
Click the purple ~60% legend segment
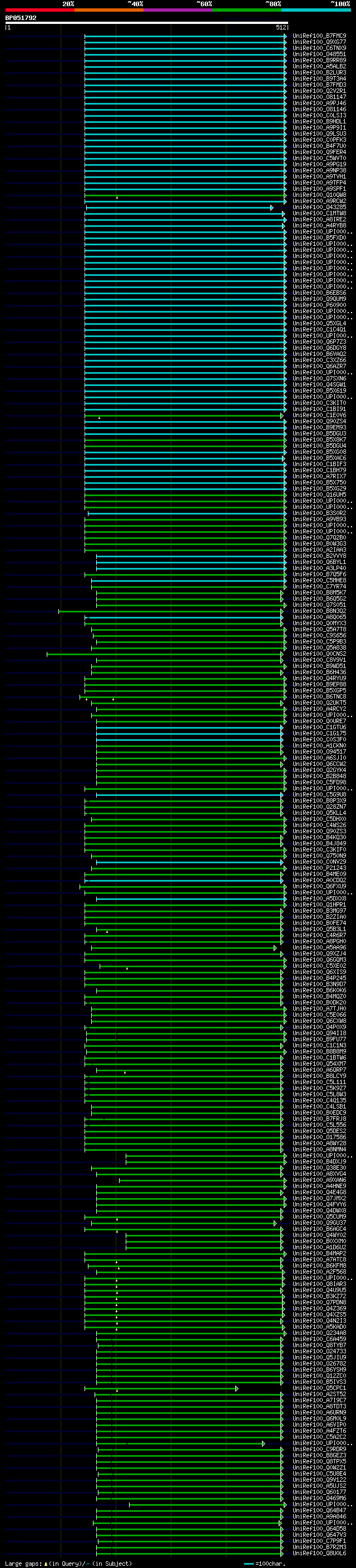[x=179, y=10]
